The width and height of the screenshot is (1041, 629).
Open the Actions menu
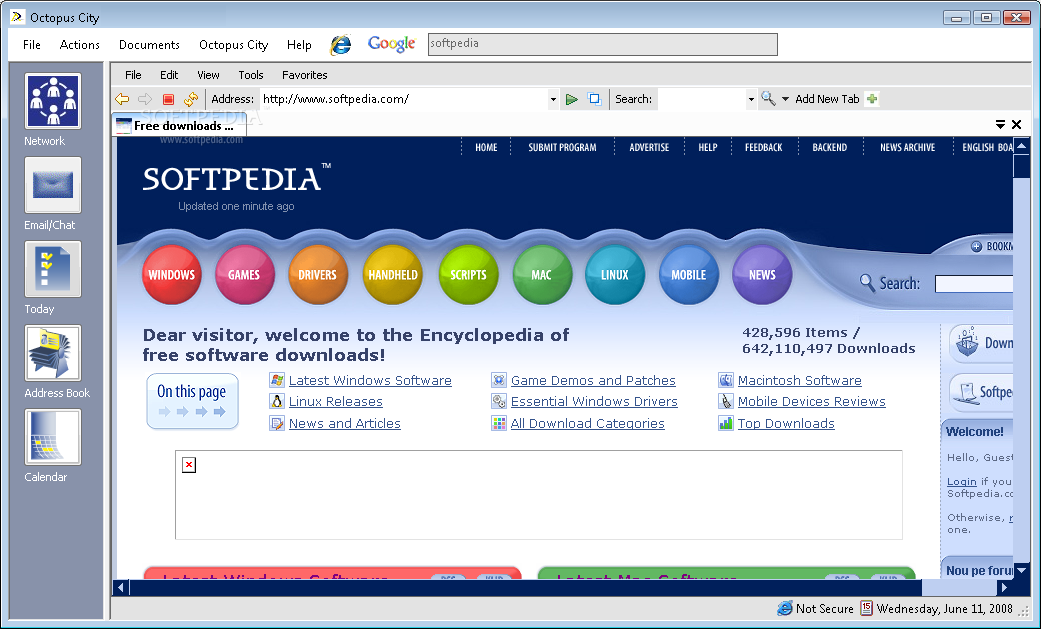coord(80,45)
